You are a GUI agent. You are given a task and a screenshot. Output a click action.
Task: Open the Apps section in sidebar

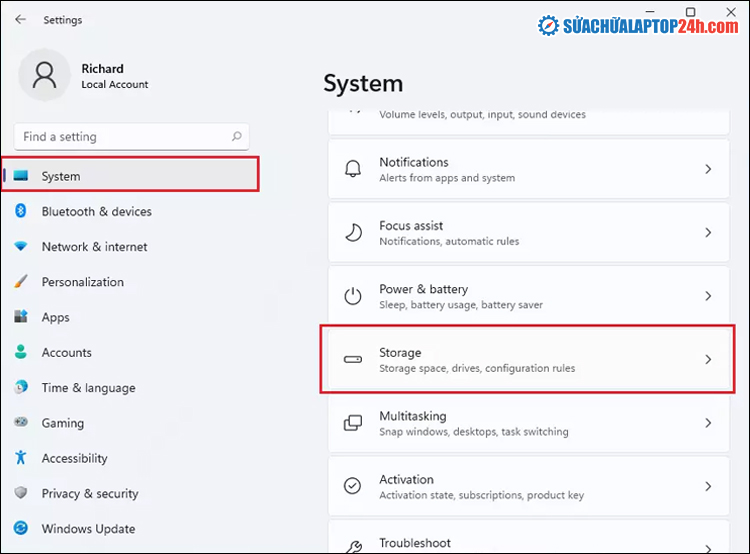(56, 317)
